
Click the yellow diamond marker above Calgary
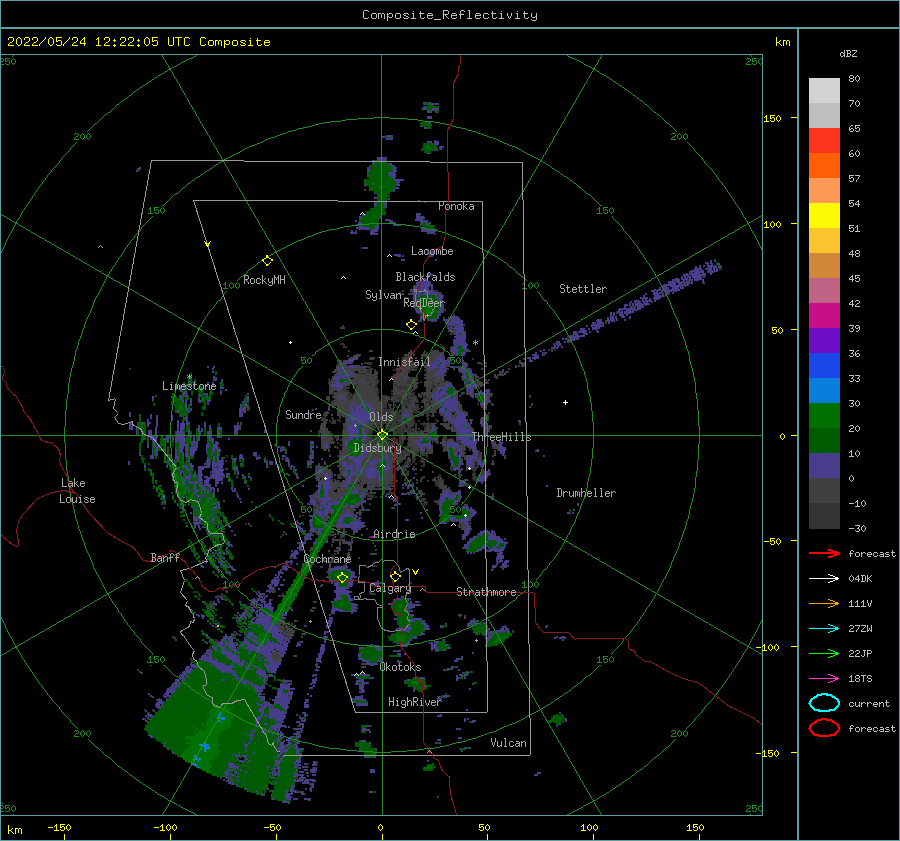coord(395,576)
